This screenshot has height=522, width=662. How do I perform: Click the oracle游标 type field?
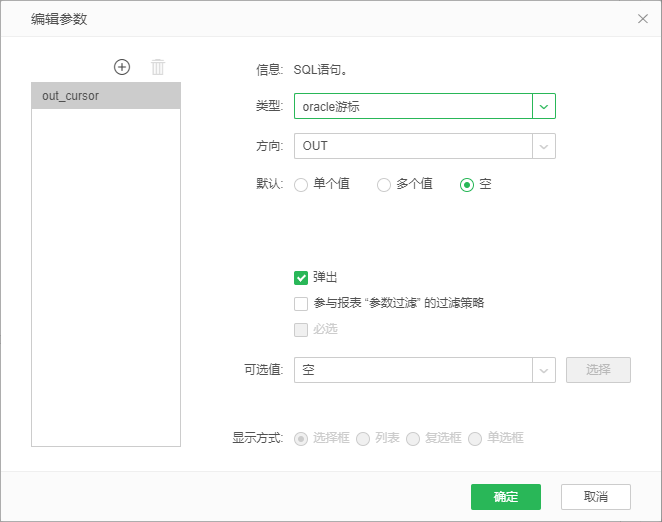click(x=413, y=106)
